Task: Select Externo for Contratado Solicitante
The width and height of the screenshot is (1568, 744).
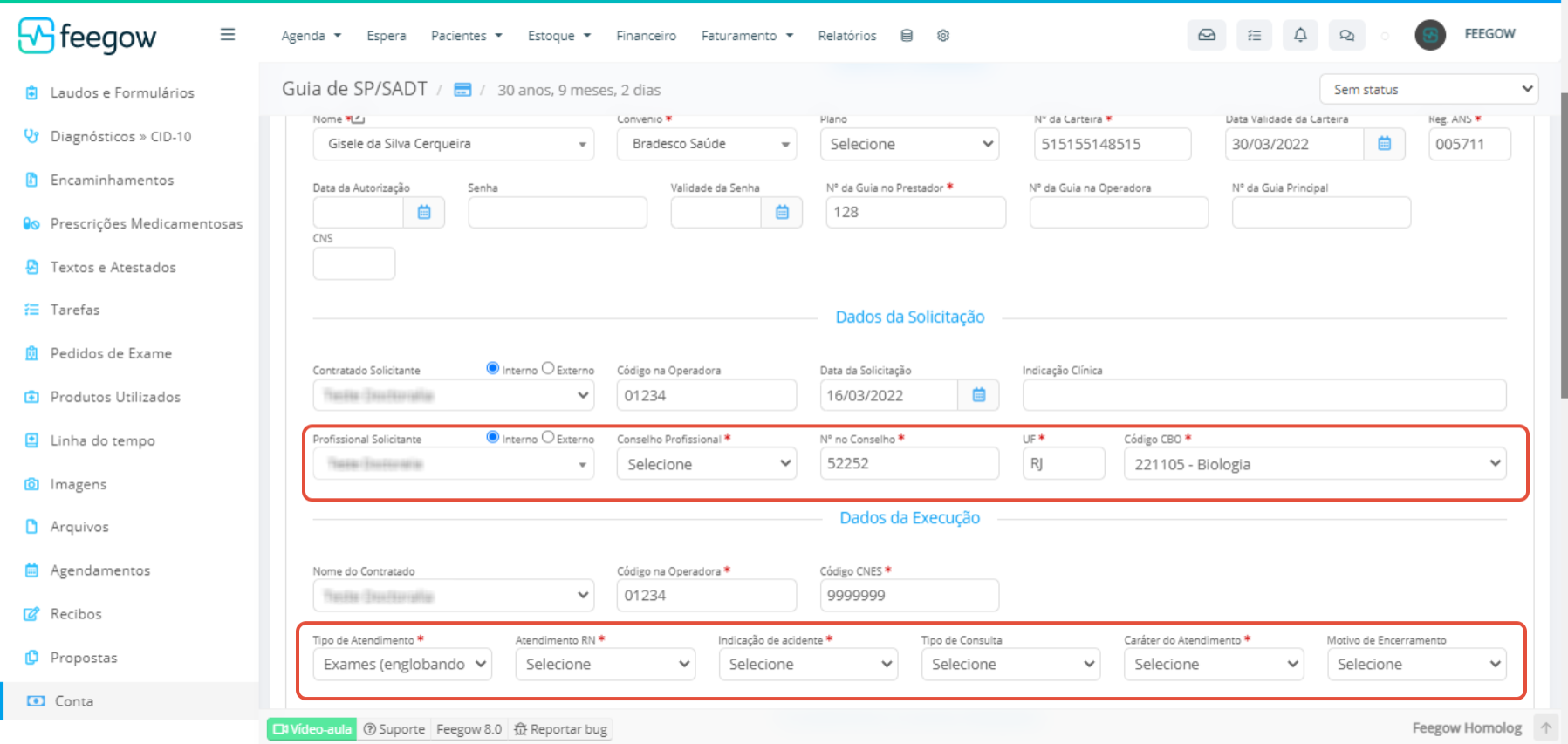Action: pyautogui.click(x=548, y=369)
